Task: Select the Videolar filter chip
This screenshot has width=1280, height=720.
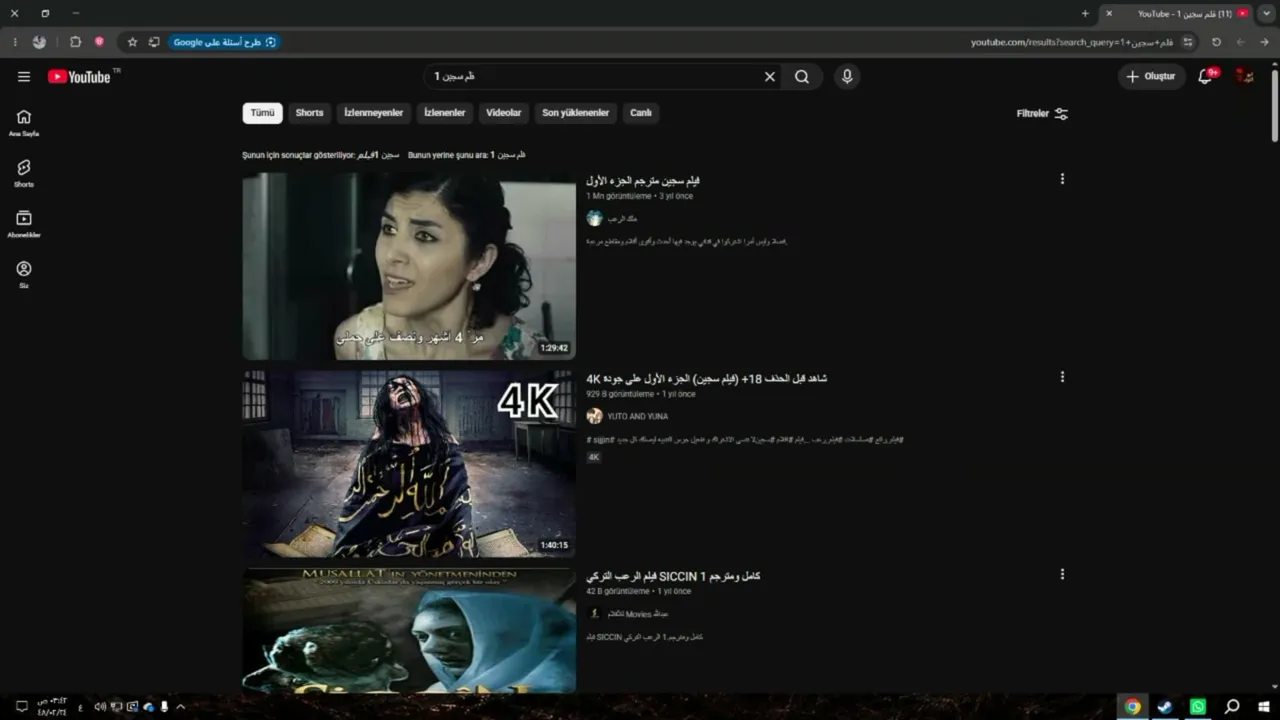Action: 504,113
